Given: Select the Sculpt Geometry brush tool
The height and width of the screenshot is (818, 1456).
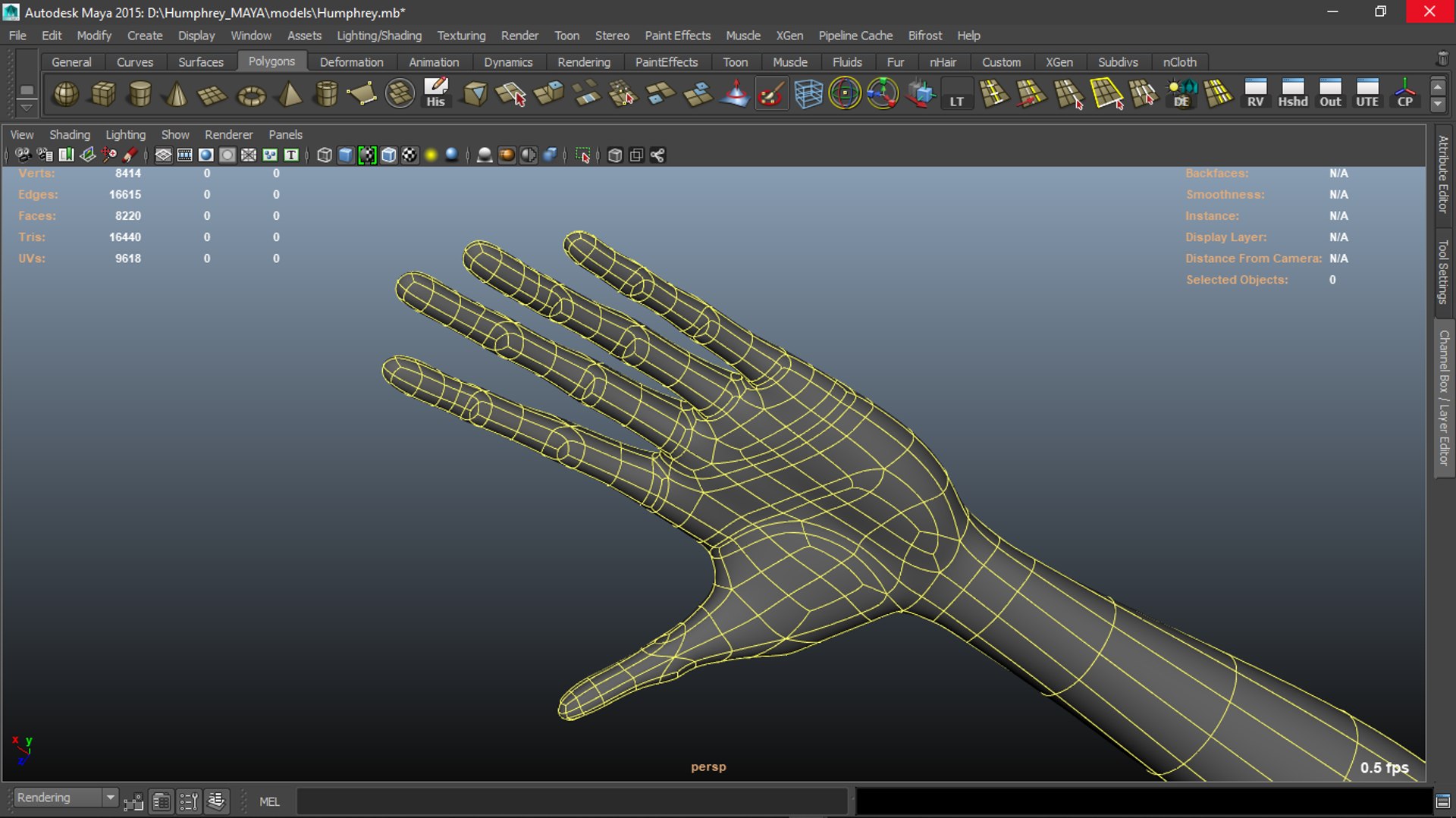Looking at the screenshot, I should tap(770, 94).
